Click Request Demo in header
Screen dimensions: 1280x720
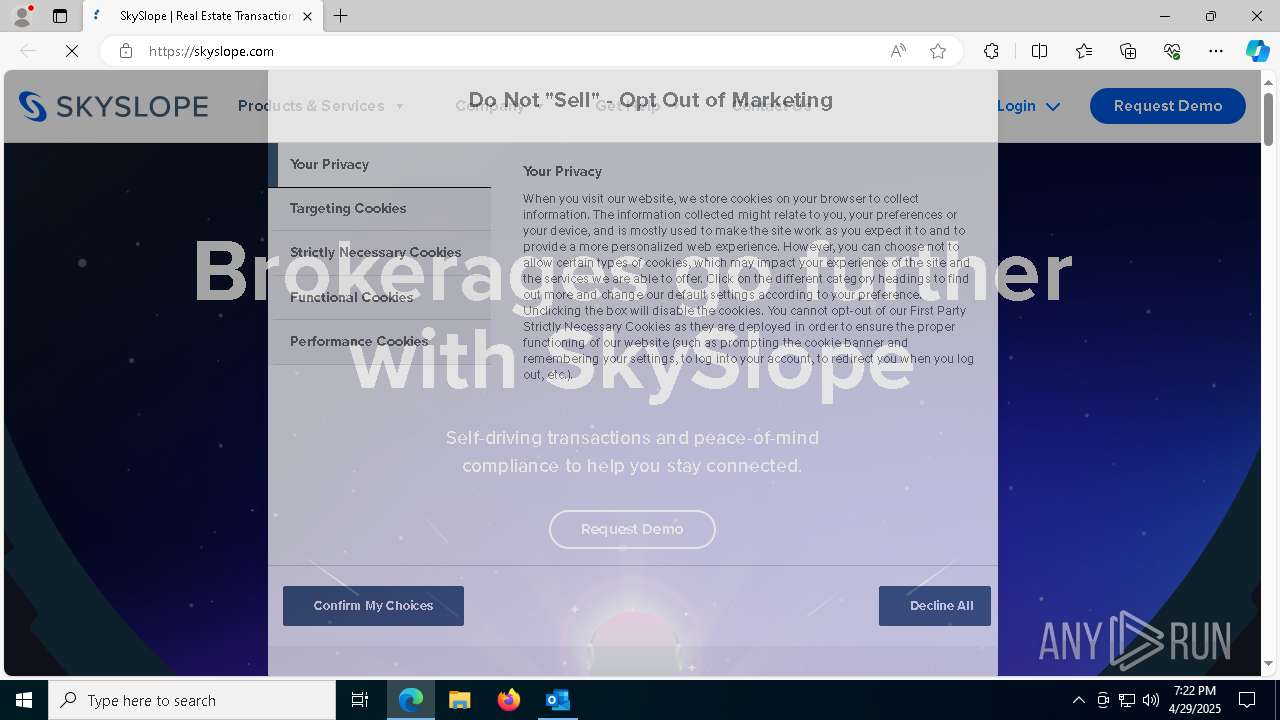click(x=1168, y=106)
